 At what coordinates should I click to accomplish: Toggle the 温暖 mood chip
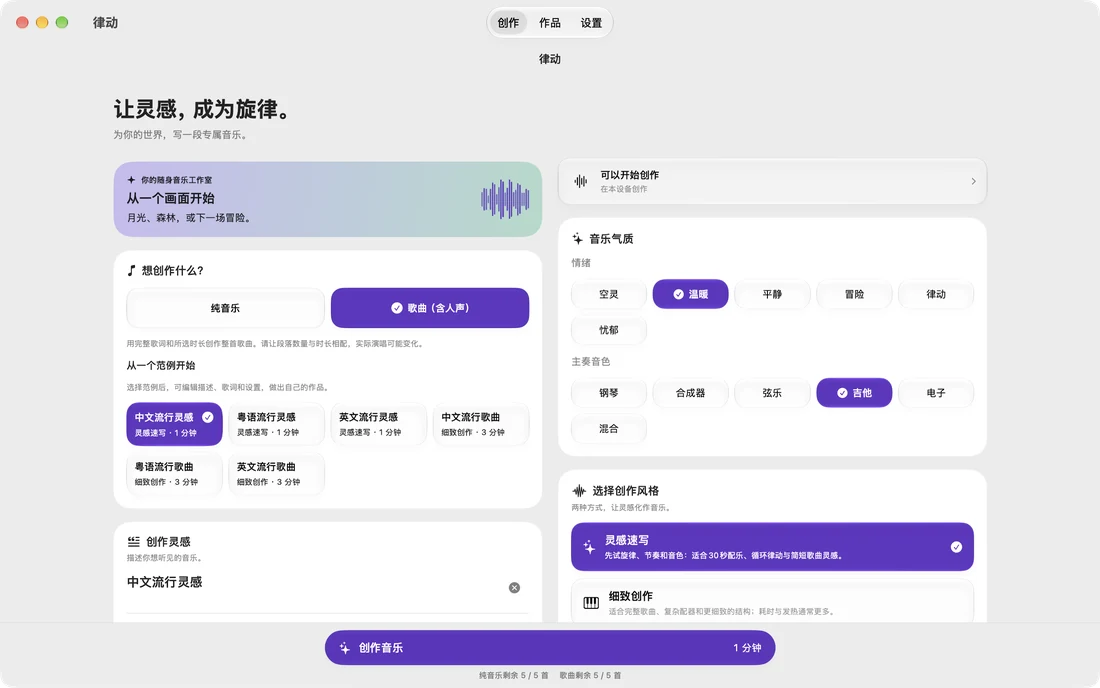click(x=690, y=295)
